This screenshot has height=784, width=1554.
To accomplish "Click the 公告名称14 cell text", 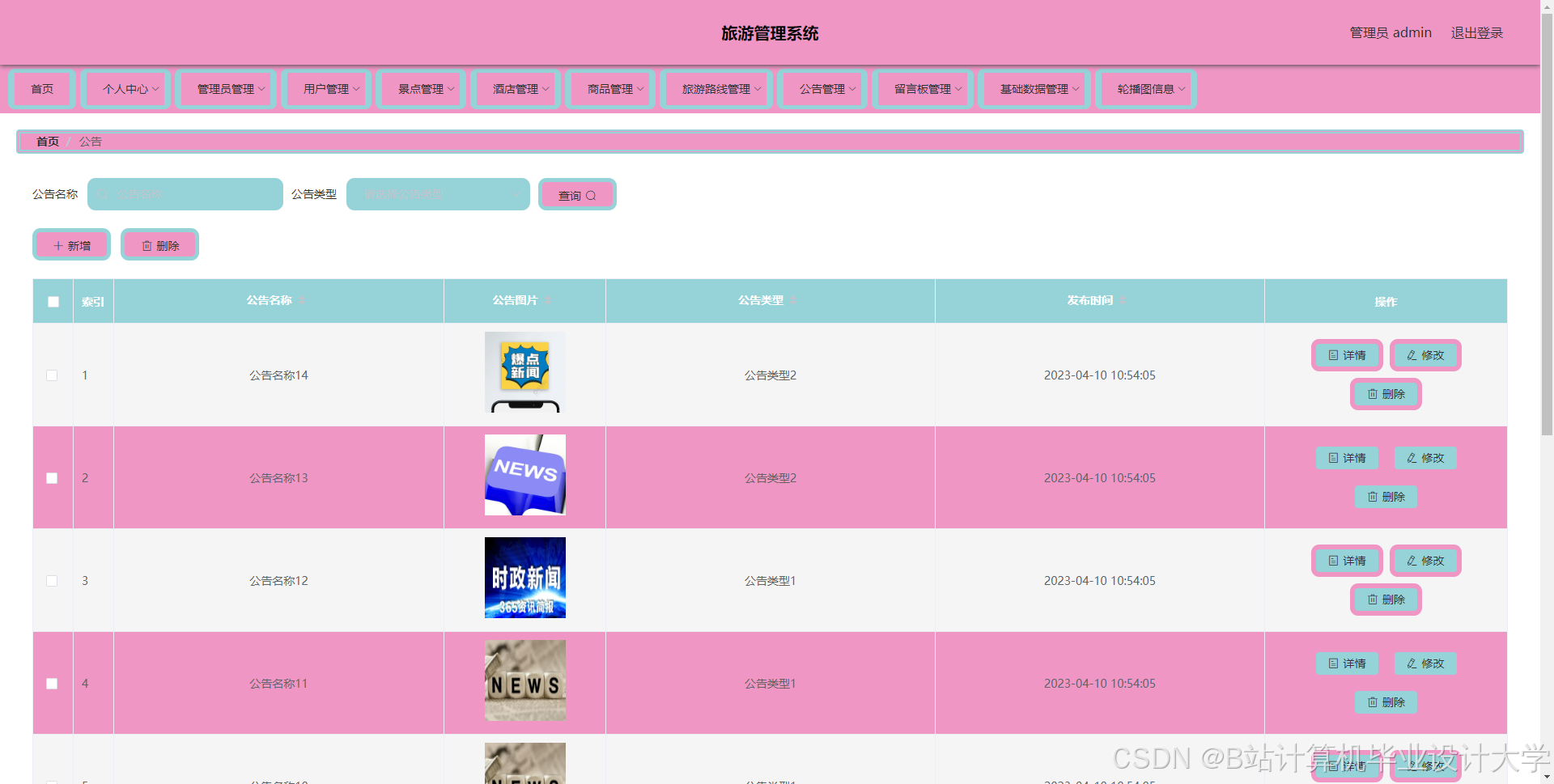I will click(x=278, y=375).
